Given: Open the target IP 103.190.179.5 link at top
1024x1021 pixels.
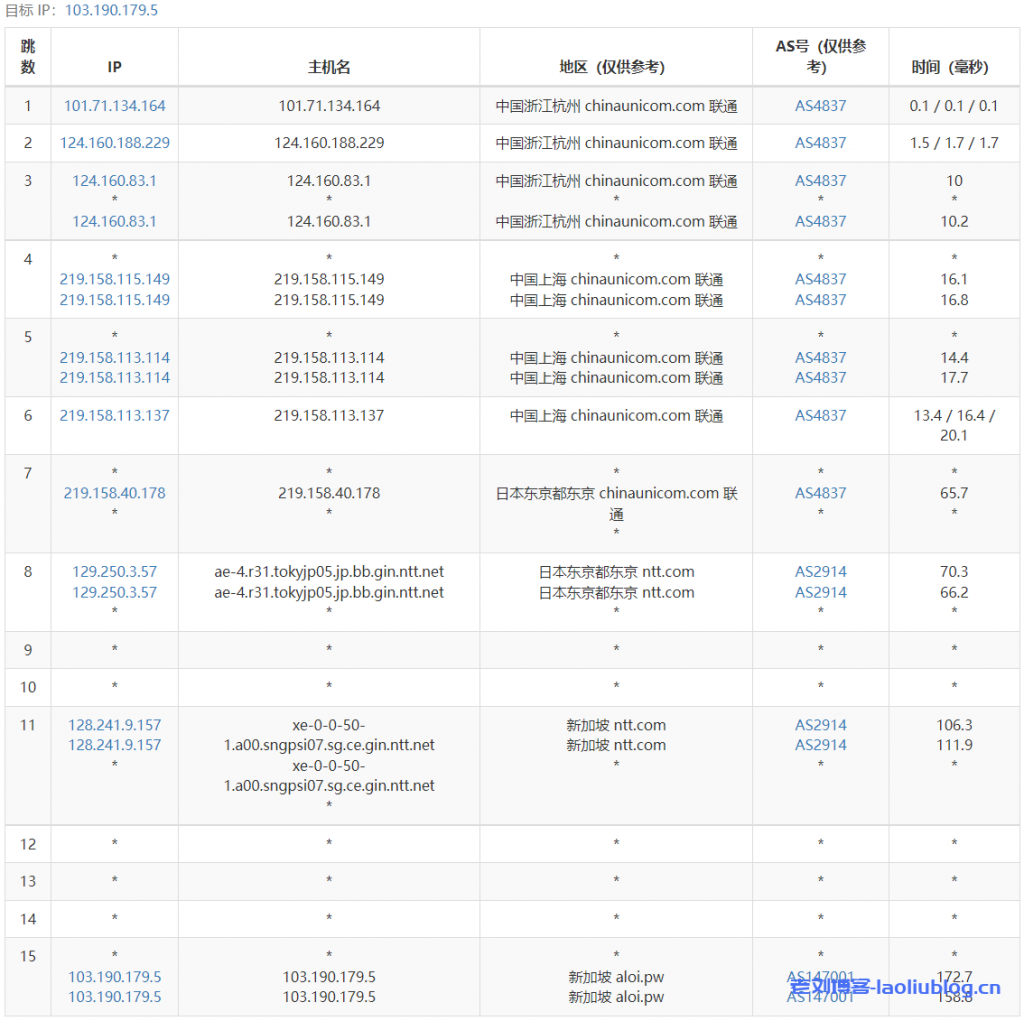Looking at the screenshot, I should [111, 10].
